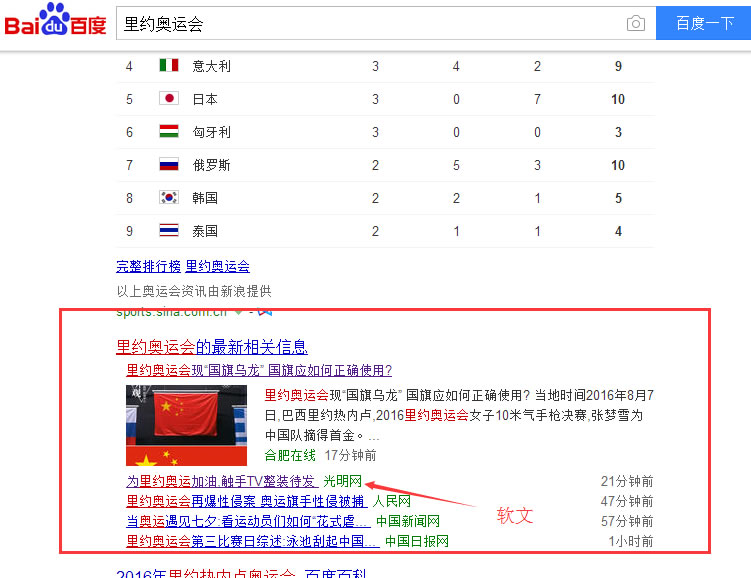The height and width of the screenshot is (578, 751).
Task: Open the 完整排行榜 link
Action: [148, 266]
